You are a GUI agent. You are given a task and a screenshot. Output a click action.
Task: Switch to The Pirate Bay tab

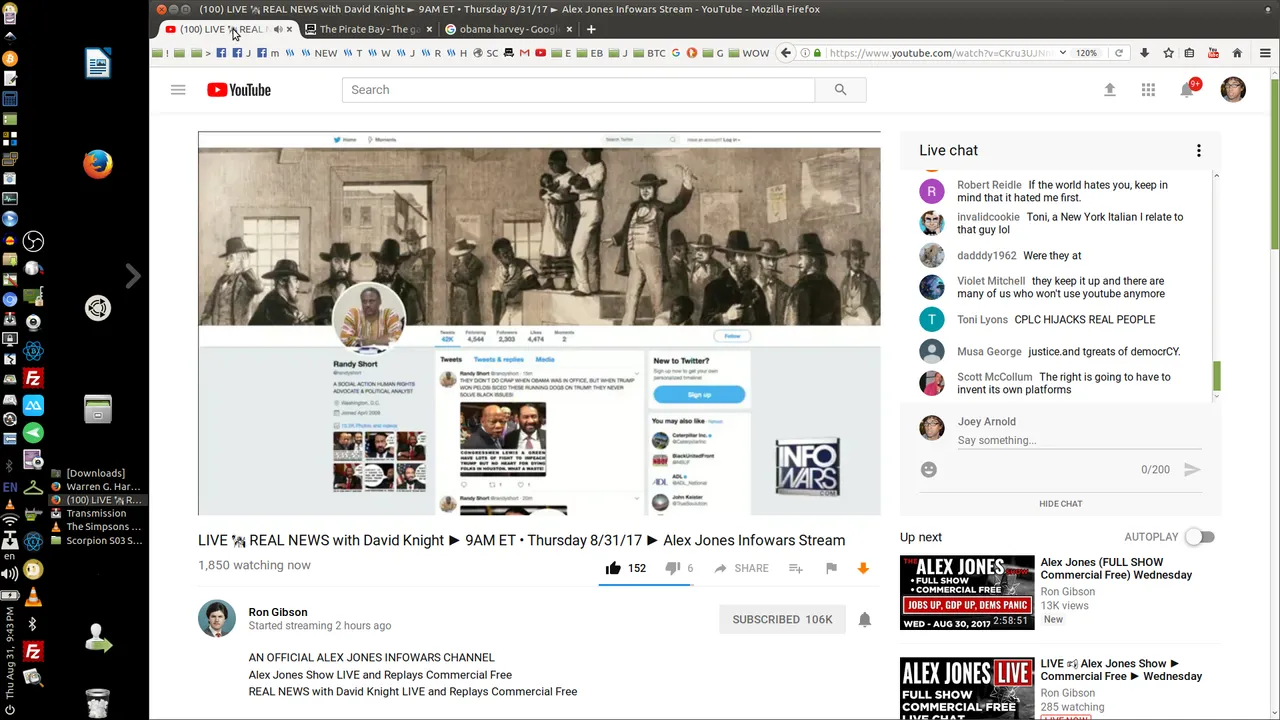368,29
